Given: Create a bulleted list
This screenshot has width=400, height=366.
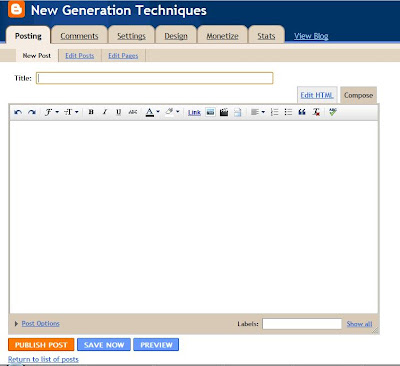Looking at the screenshot, I should 288,112.
